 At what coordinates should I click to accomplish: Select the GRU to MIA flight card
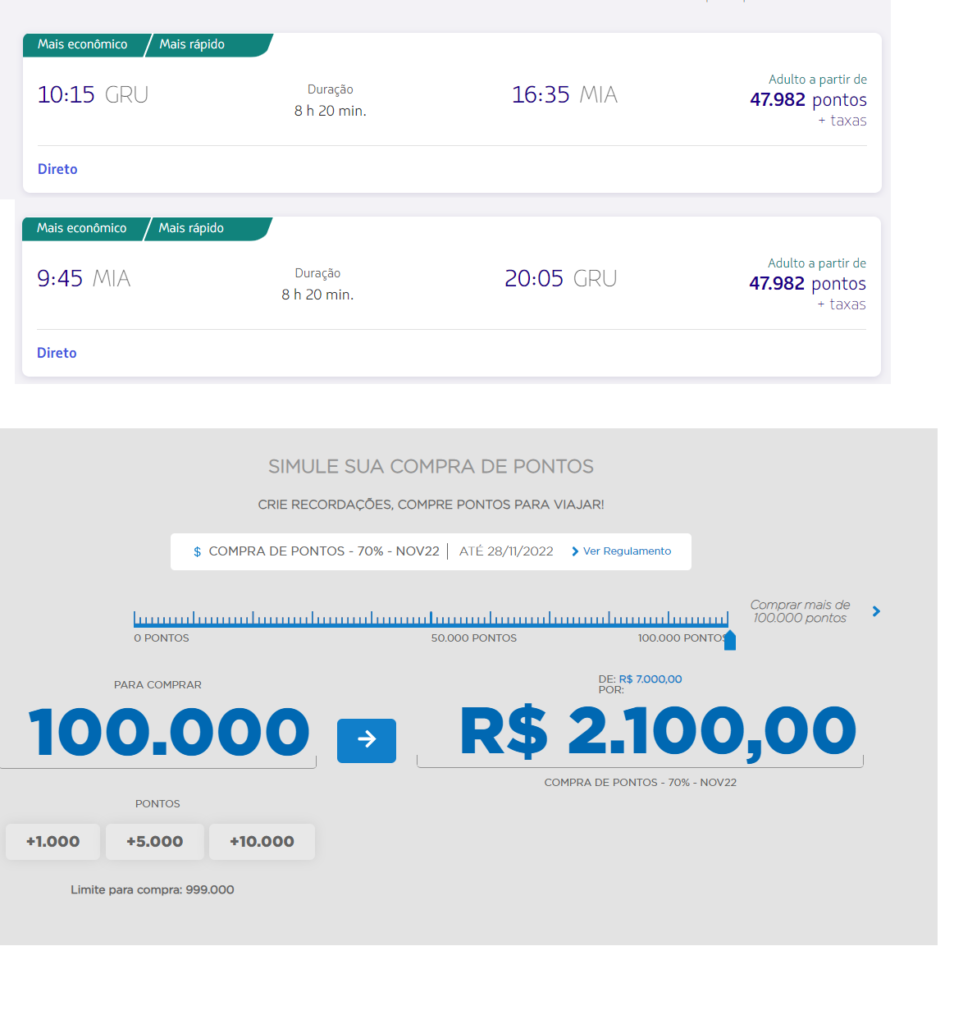pyautogui.click(x=452, y=113)
